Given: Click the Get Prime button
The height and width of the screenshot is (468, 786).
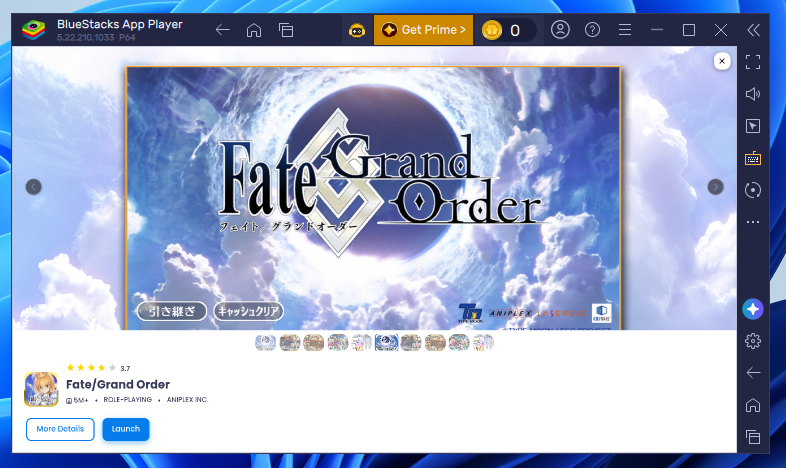Looking at the screenshot, I should (423, 30).
